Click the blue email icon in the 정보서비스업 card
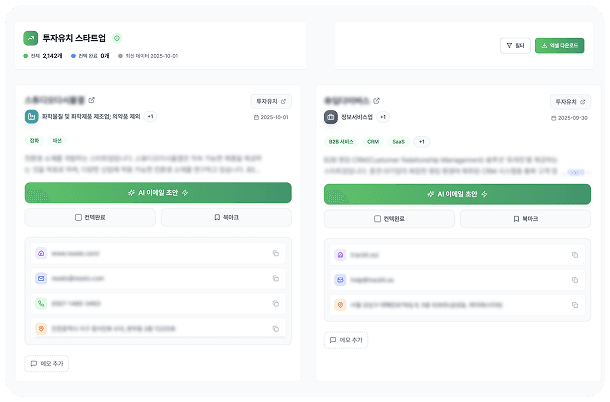This screenshot has height=402, width=610. click(340, 280)
